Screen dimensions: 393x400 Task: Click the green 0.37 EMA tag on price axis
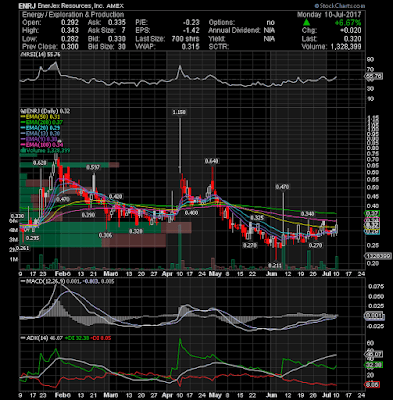pyautogui.click(x=373, y=214)
